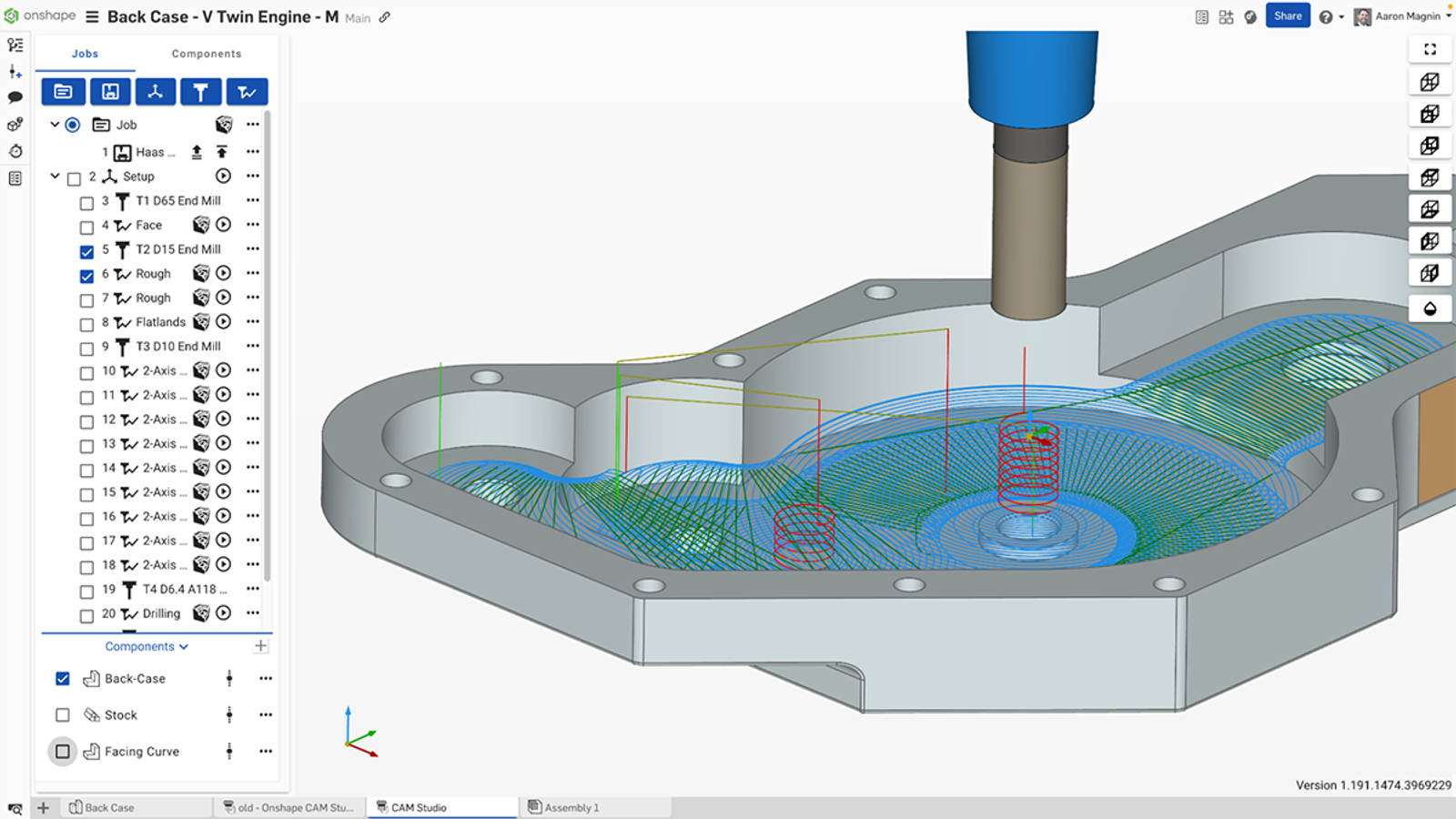Image resolution: width=1456 pixels, height=819 pixels.
Task: Click the Share button
Action: 1287,16
